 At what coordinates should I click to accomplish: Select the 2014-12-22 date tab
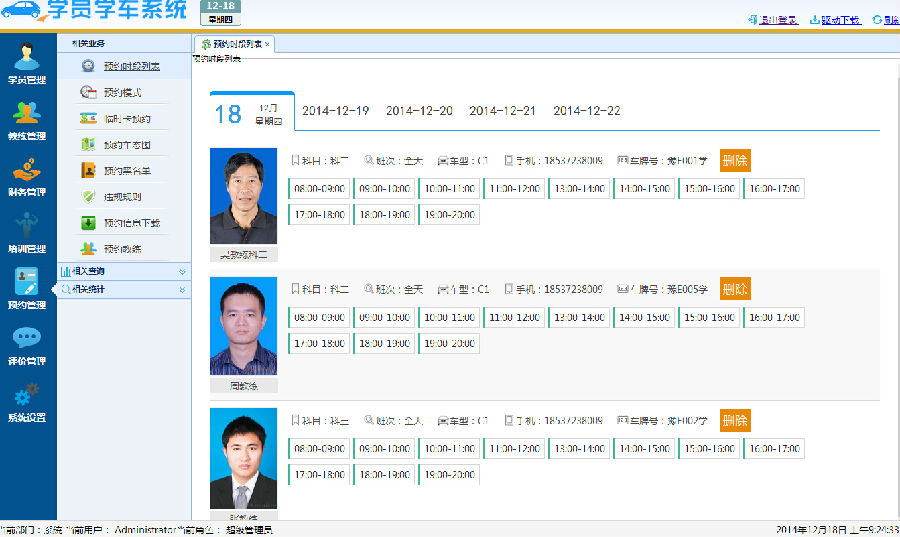[586, 111]
